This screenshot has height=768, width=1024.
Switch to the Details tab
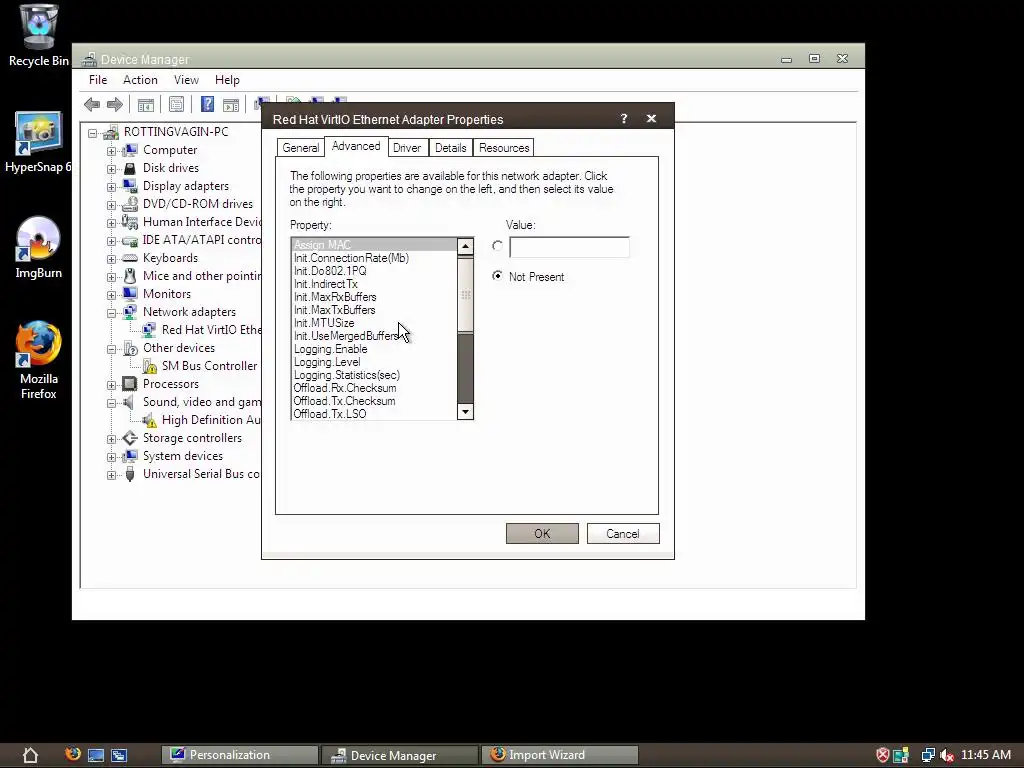[x=451, y=148]
